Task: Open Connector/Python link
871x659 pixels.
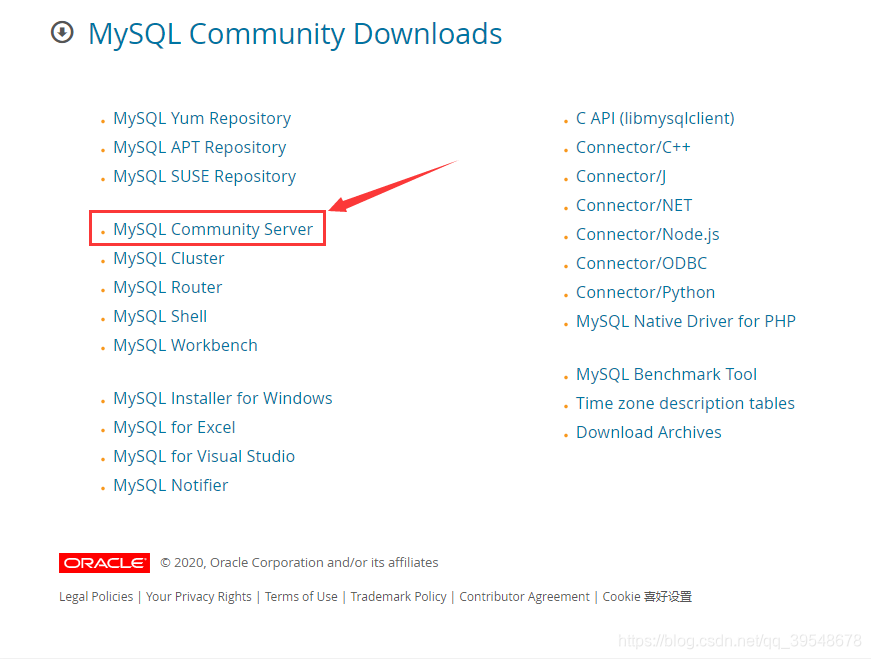Action: pyautogui.click(x=645, y=292)
